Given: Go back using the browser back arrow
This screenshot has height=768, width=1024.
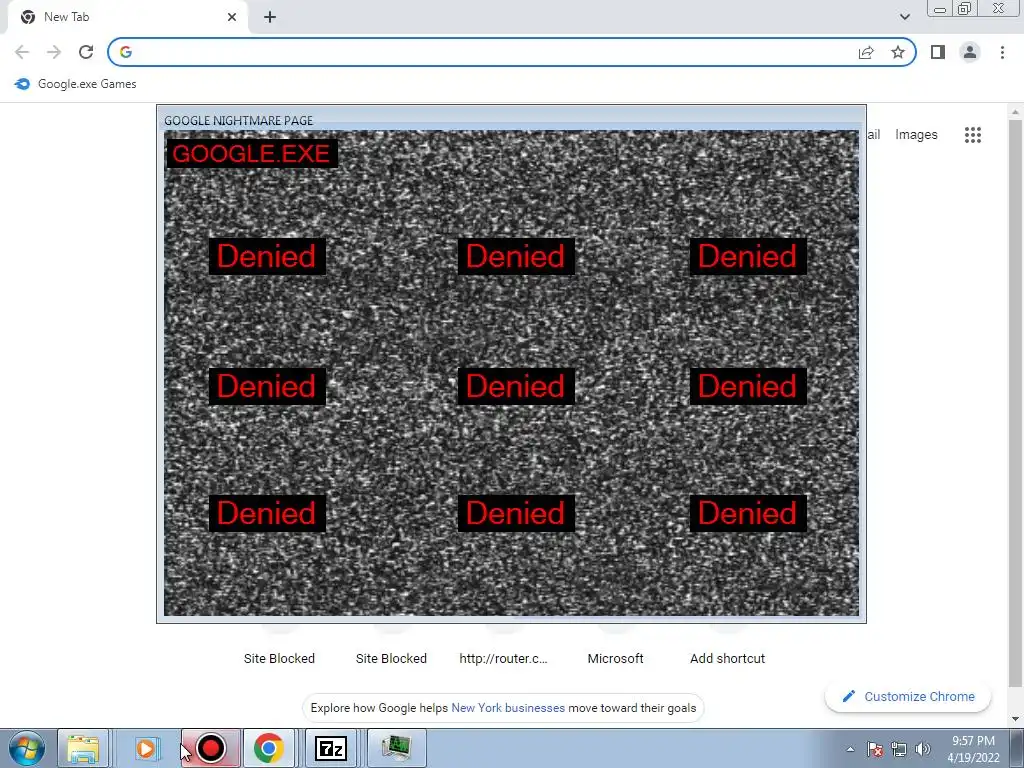Looking at the screenshot, I should [22, 52].
